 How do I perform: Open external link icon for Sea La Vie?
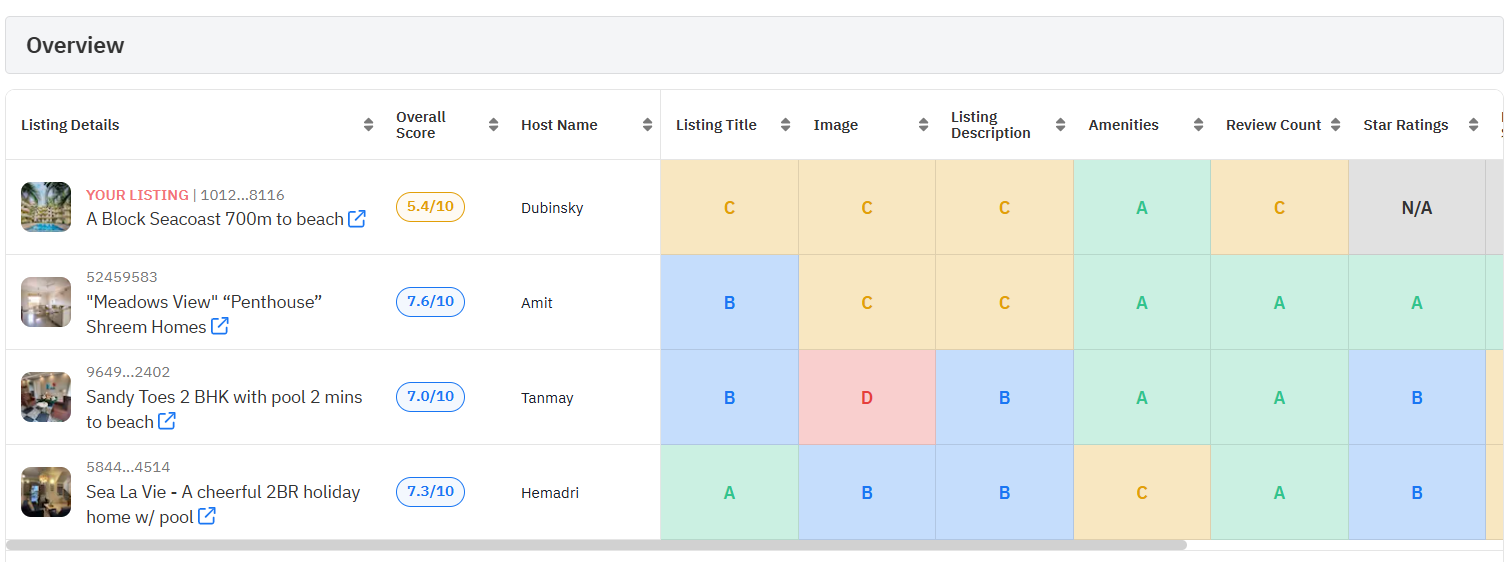(x=207, y=517)
